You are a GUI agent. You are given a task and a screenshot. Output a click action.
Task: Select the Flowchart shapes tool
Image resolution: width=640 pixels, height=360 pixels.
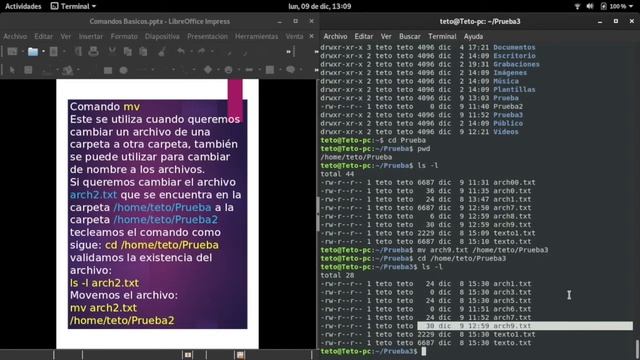coord(270,70)
